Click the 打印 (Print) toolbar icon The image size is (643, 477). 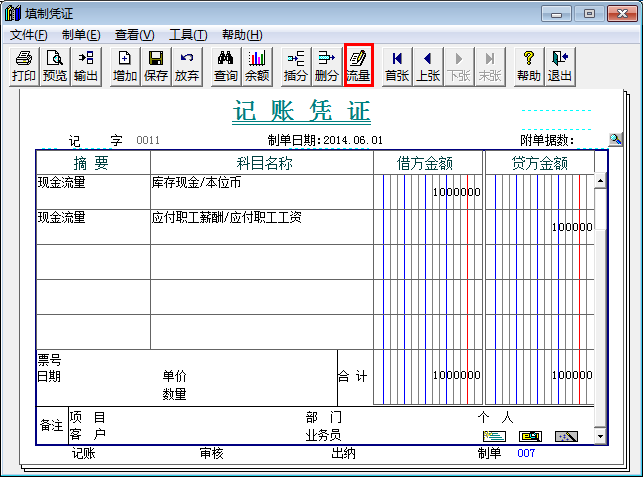click(24, 66)
